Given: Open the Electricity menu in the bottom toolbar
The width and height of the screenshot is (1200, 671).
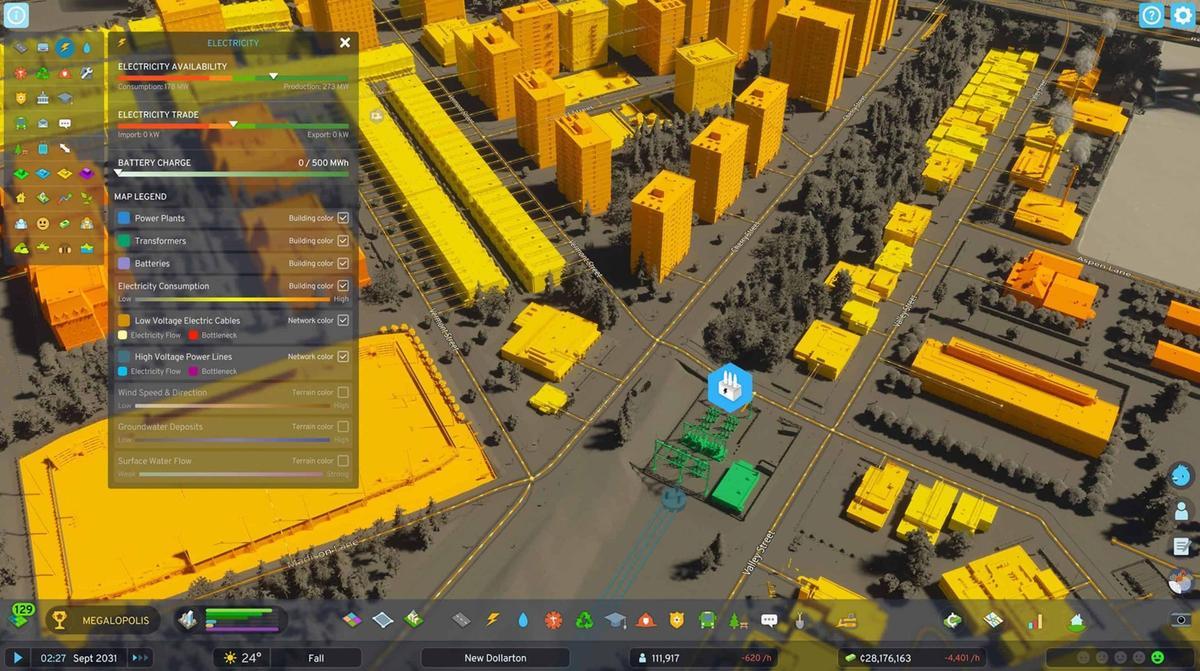Looking at the screenshot, I should coord(492,620).
